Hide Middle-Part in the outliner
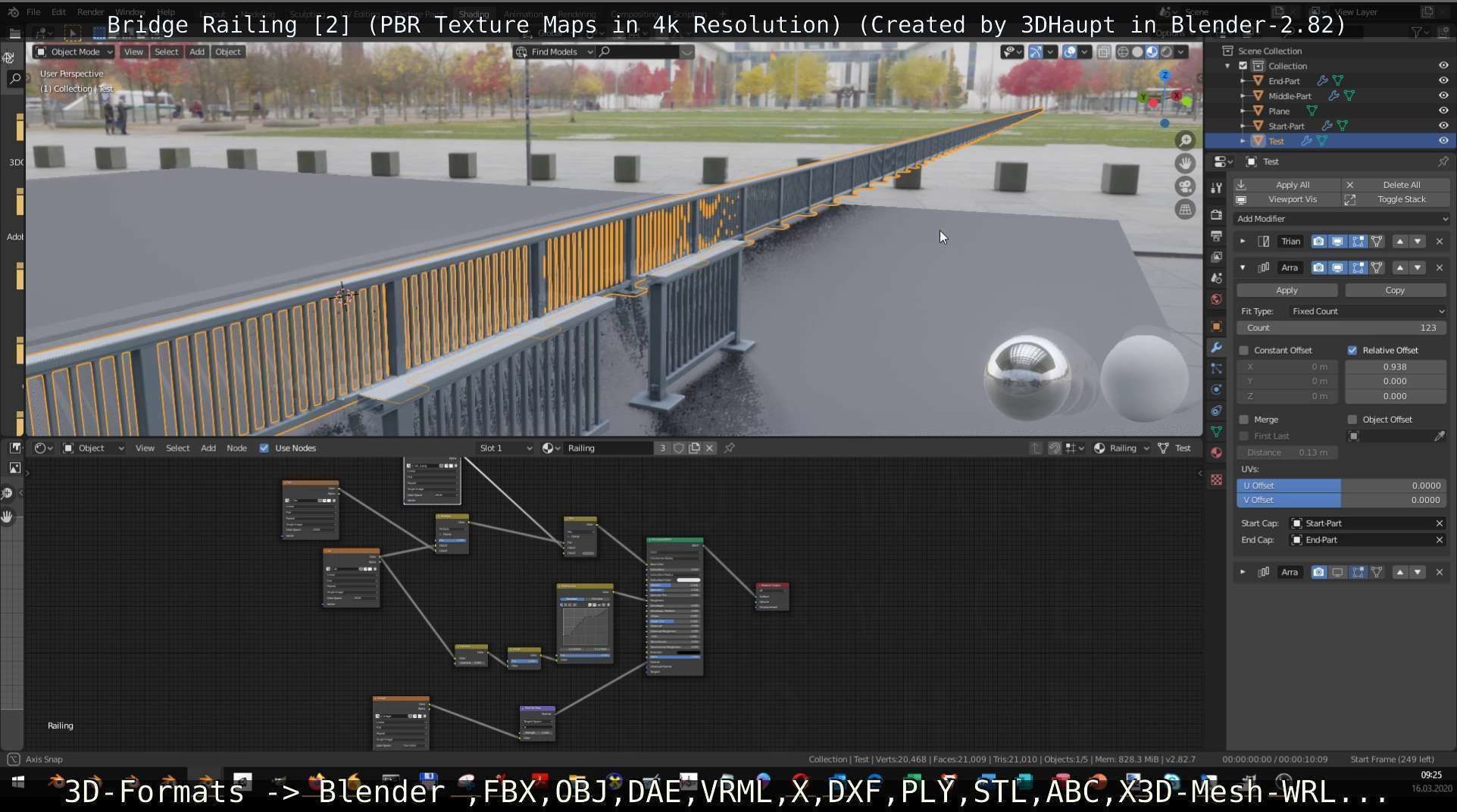This screenshot has width=1457, height=812. pyautogui.click(x=1443, y=96)
